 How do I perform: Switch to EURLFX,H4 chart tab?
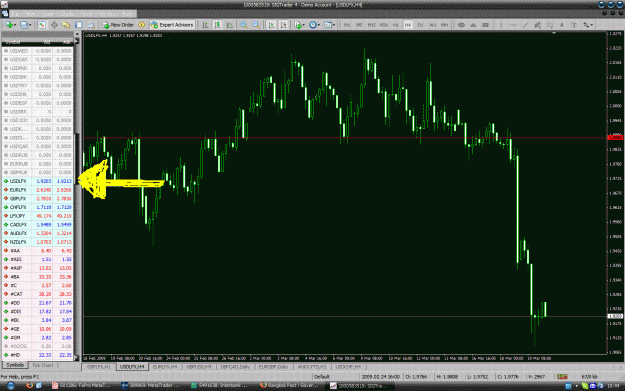tap(165, 366)
